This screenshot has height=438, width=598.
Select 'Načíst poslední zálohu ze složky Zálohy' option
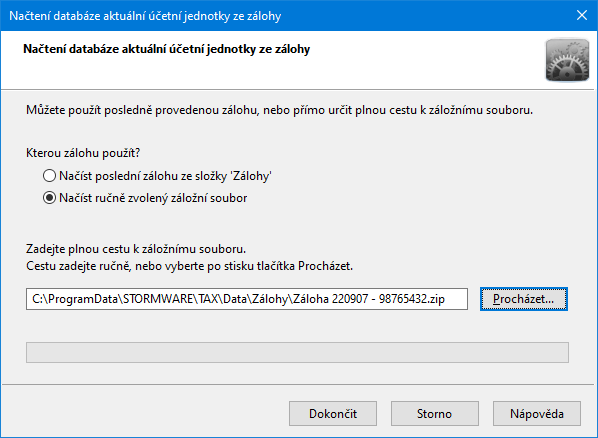tap(157, 176)
